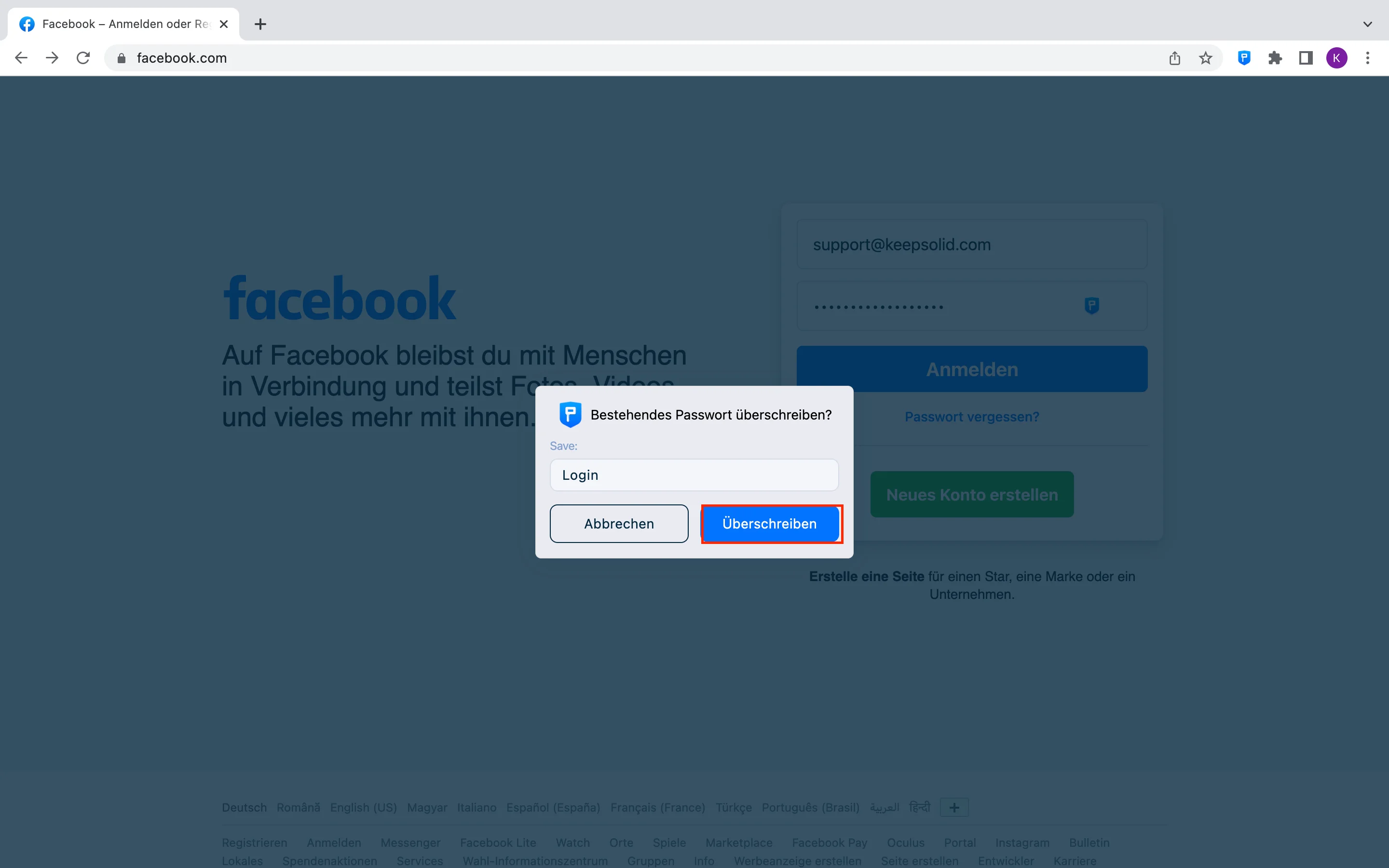Open Chrome three-dot menu
This screenshot has width=1389, height=868.
pyautogui.click(x=1368, y=58)
